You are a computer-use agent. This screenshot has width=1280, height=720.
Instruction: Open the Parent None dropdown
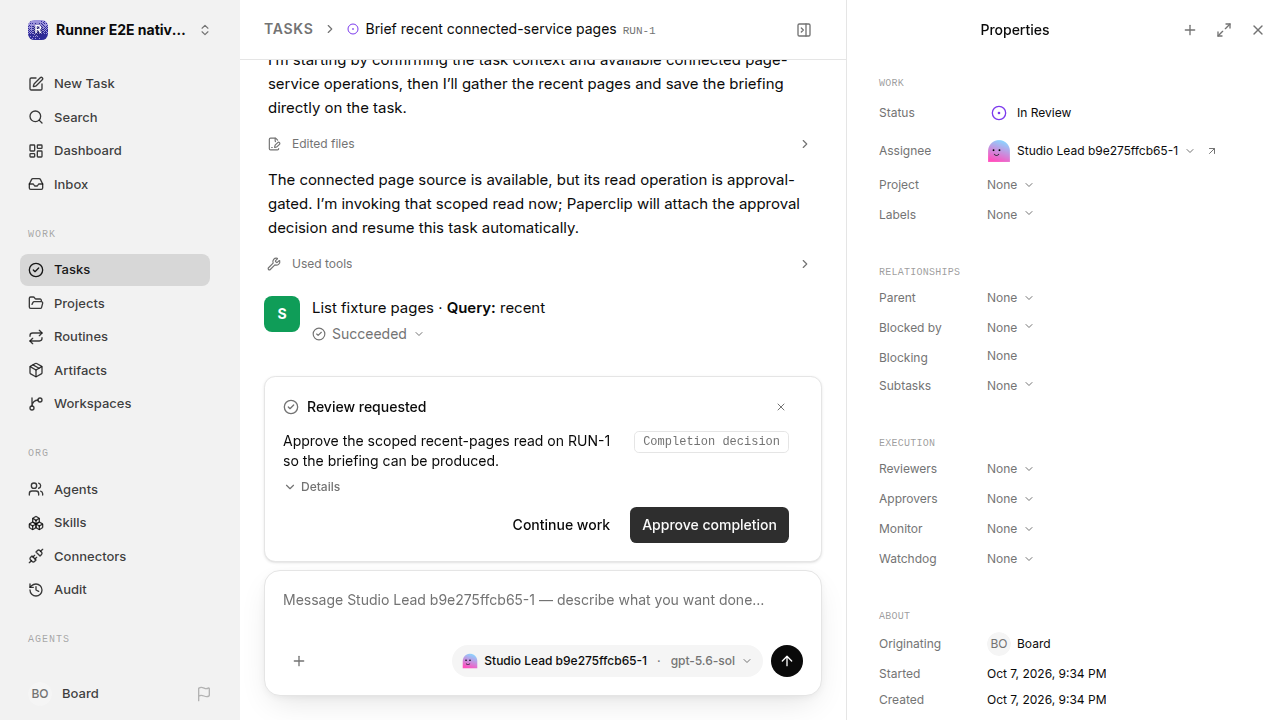pos(1010,298)
